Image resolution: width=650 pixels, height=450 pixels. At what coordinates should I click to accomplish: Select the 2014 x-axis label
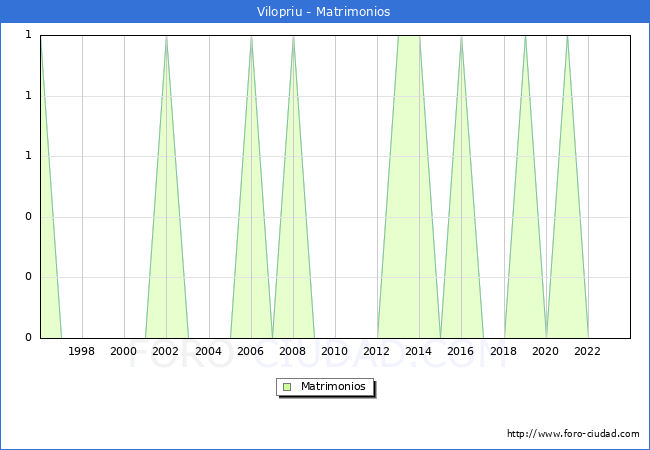coord(419,351)
